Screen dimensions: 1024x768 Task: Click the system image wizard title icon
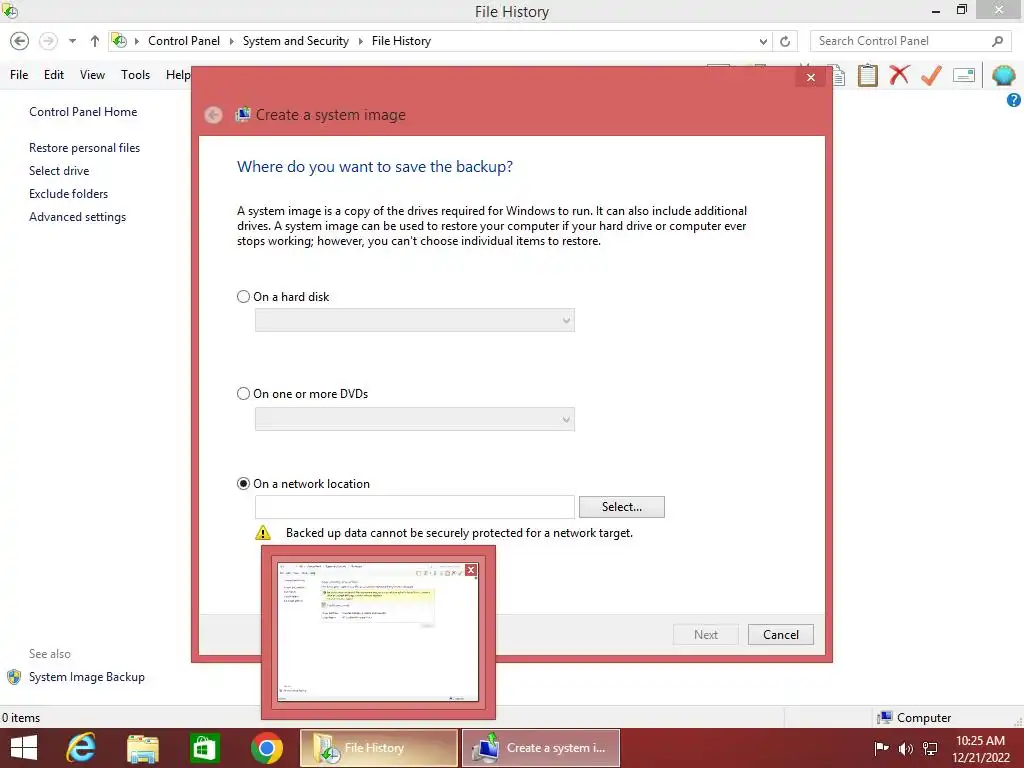coord(243,114)
